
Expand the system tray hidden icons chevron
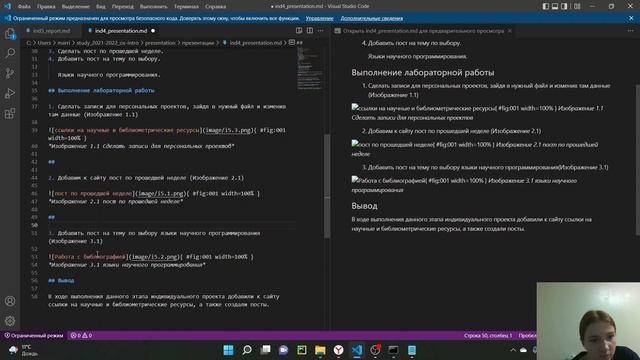coord(513,350)
